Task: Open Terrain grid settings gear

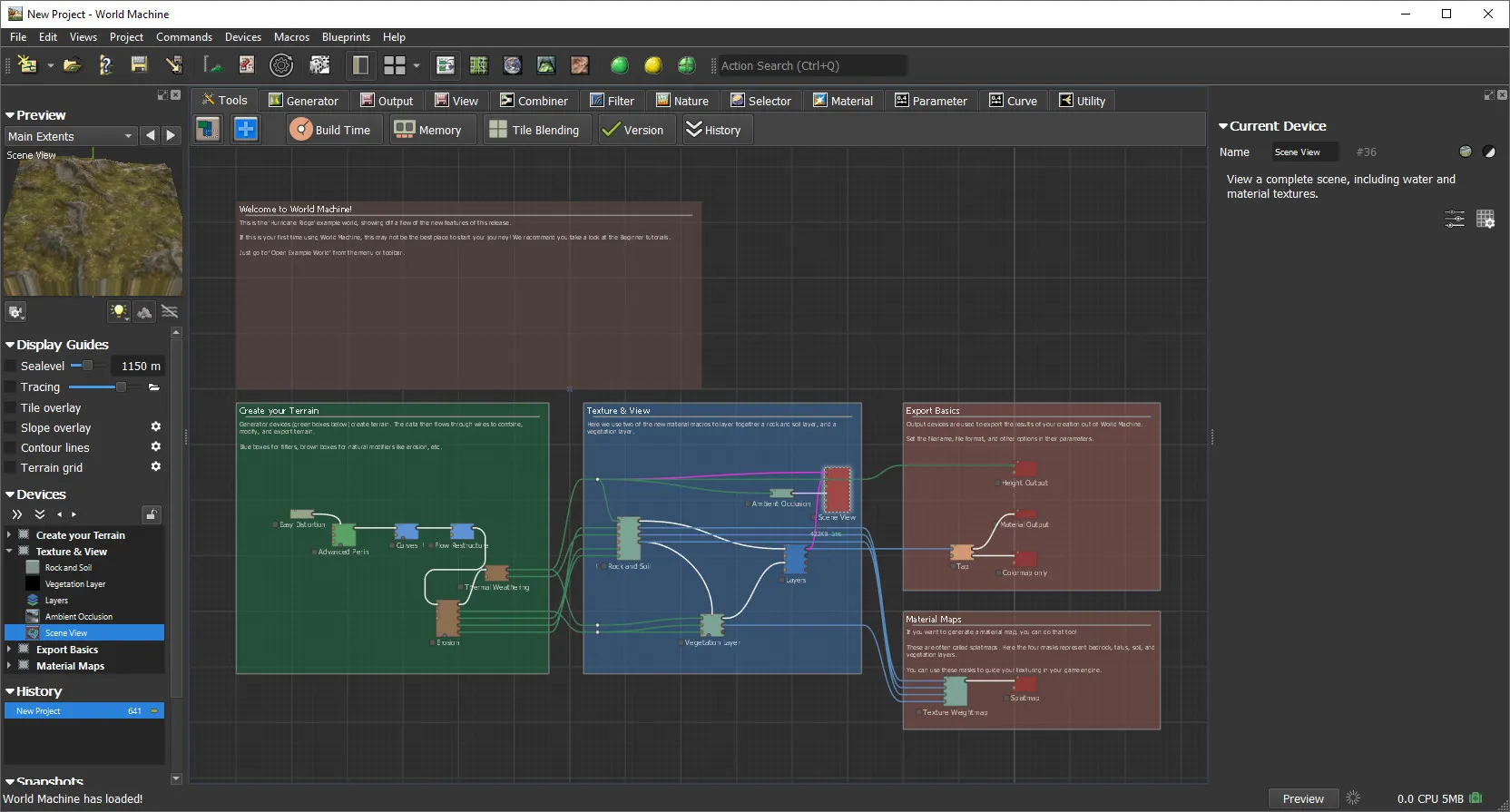Action: pyautogui.click(x=155, y=466)
